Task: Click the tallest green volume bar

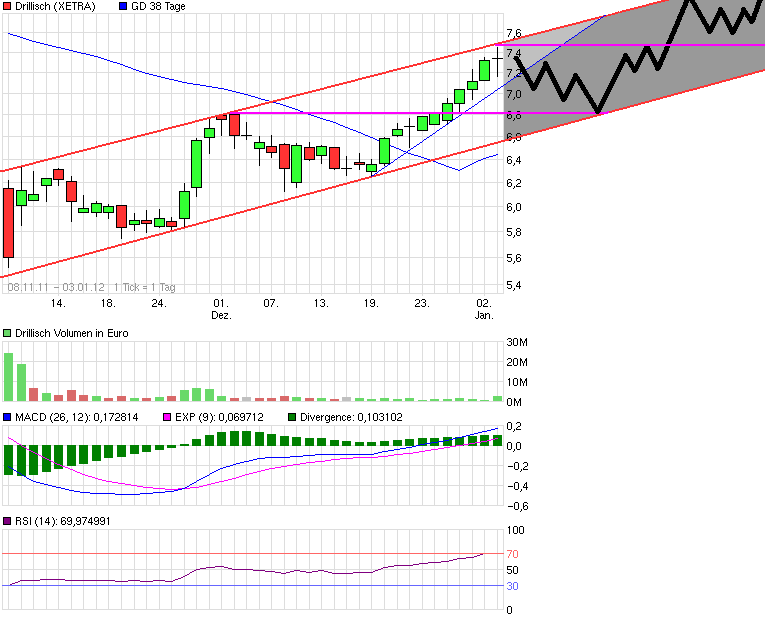Action: tap(9, 377)
